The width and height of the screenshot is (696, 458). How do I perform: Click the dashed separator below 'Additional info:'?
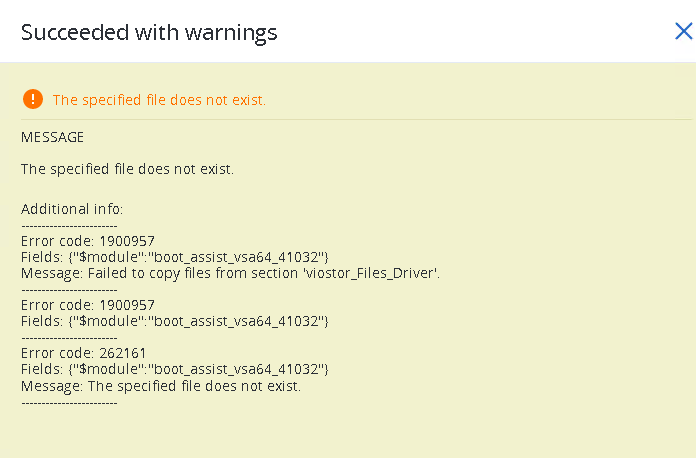(x=69, y=226)
